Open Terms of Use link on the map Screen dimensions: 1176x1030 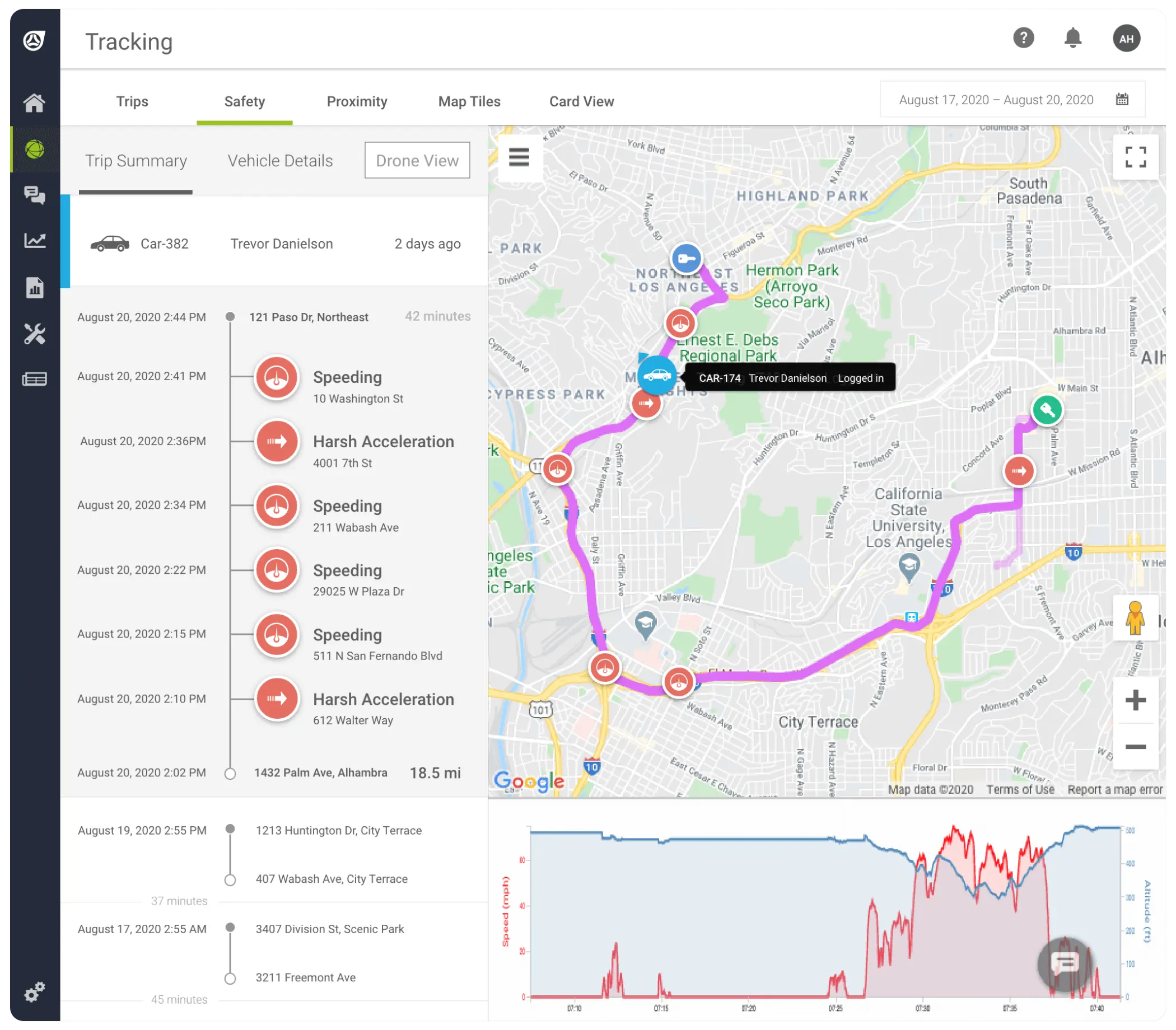click(1020, 789)
